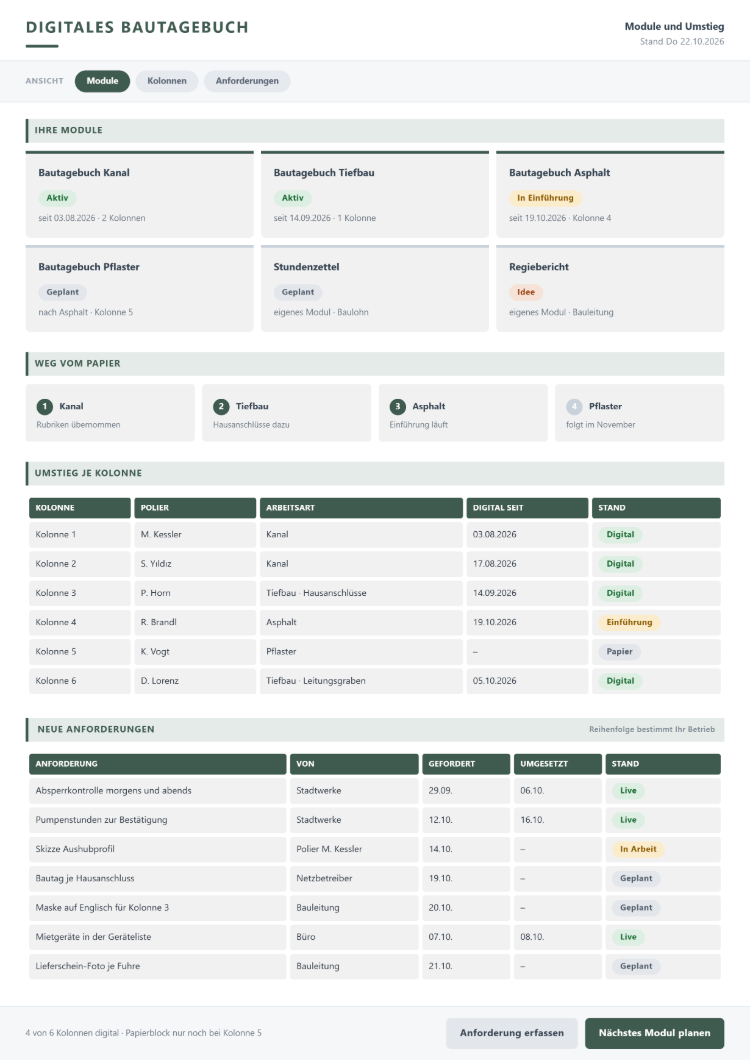Screen dimensions: 750x1060
Task: Click Polier M. Kessler requester cell
Action: (354, 849)
